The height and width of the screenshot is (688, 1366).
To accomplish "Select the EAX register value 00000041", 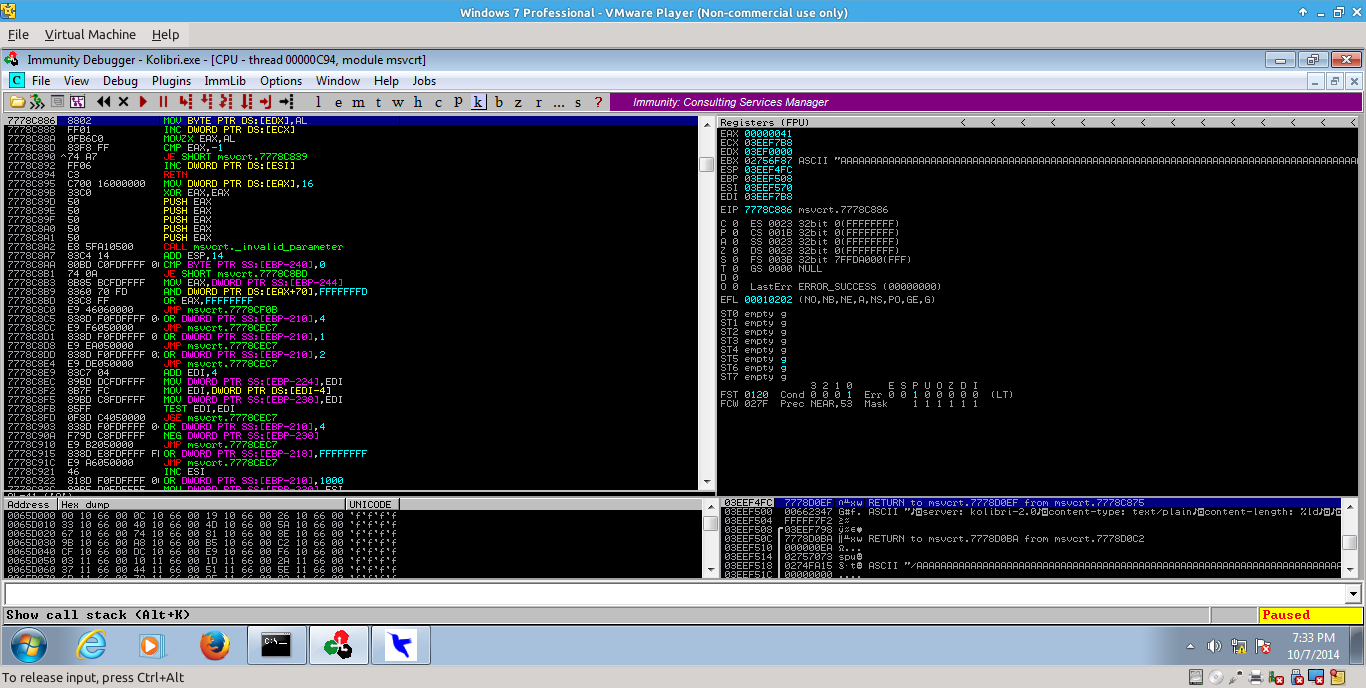I will (x=768, y=133).
